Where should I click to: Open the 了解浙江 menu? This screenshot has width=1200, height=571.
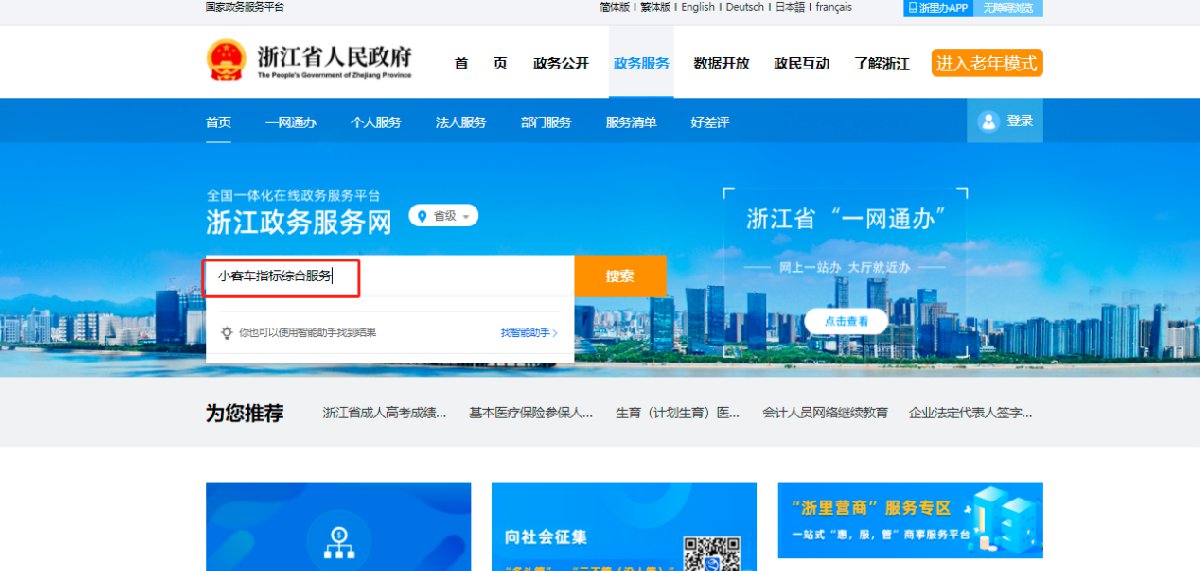click(x=882, y=63)
